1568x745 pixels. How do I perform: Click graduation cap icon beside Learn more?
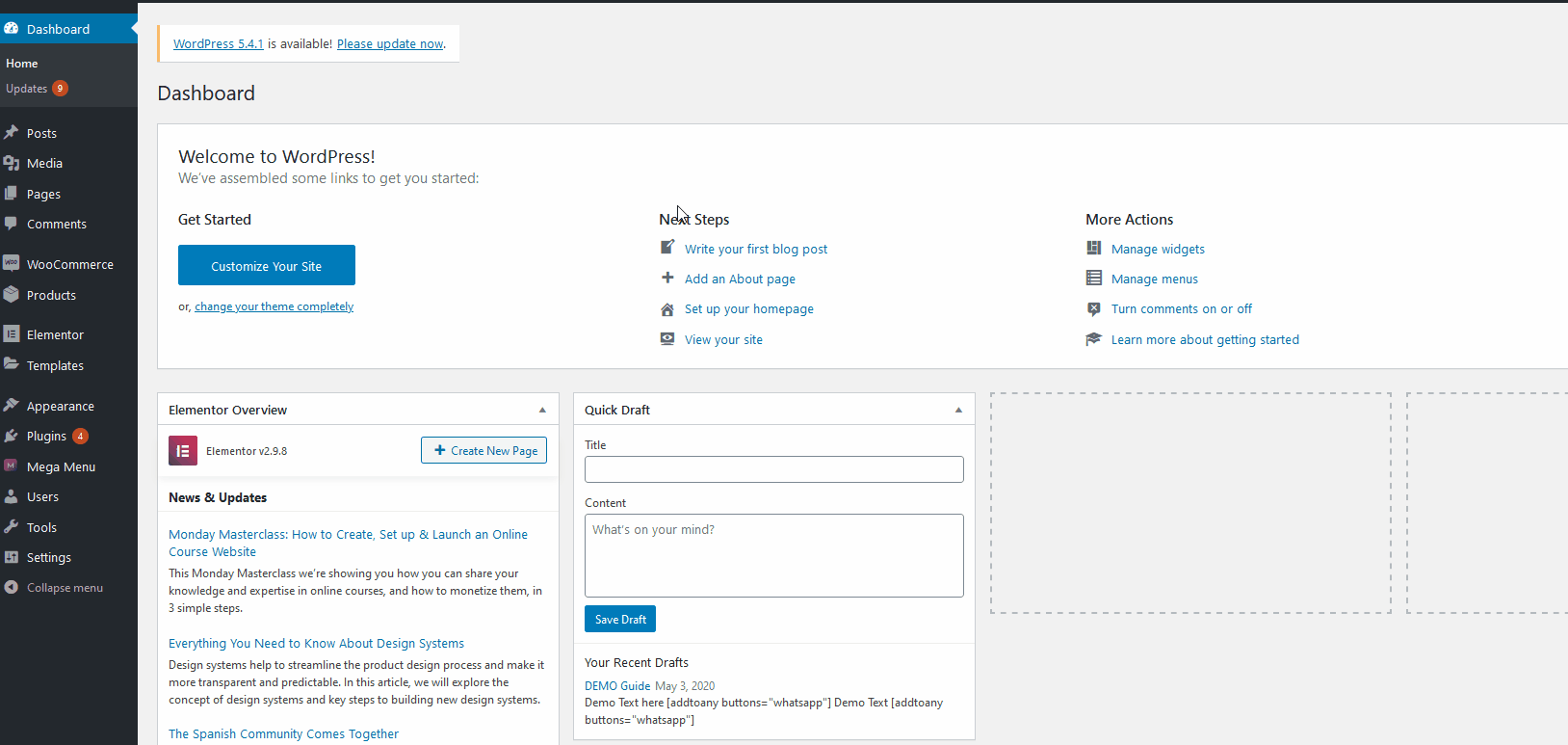click(x=1094, y=338)
